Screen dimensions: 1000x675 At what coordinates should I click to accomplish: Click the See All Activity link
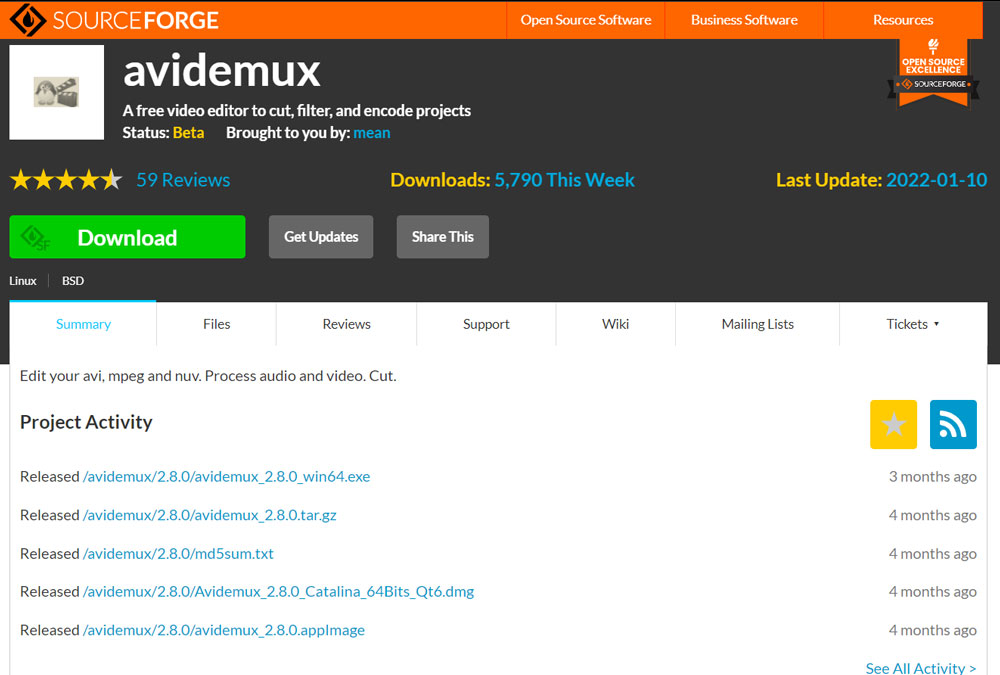921,667
